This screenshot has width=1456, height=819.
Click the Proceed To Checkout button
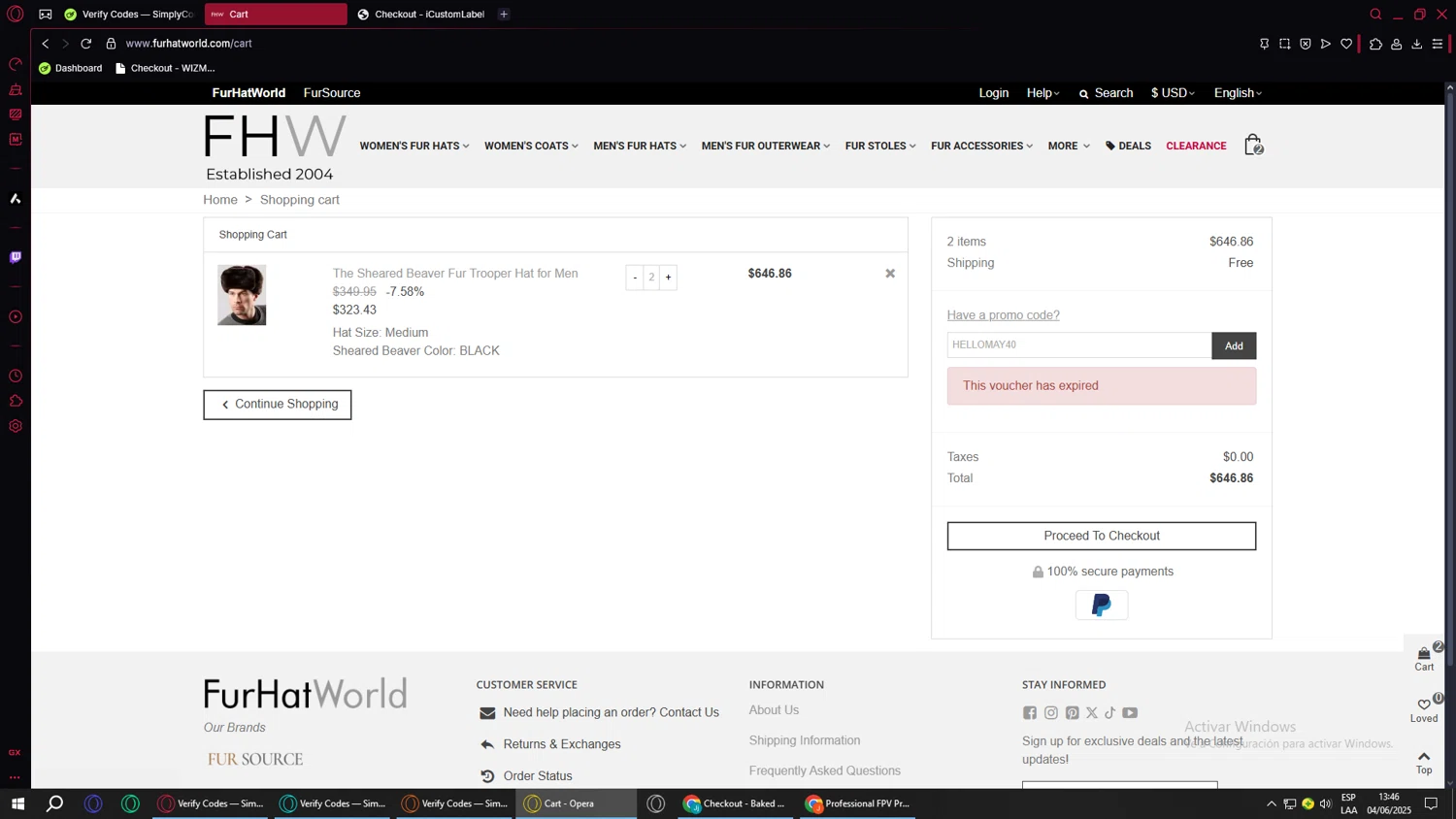(x=1102, y=536)
